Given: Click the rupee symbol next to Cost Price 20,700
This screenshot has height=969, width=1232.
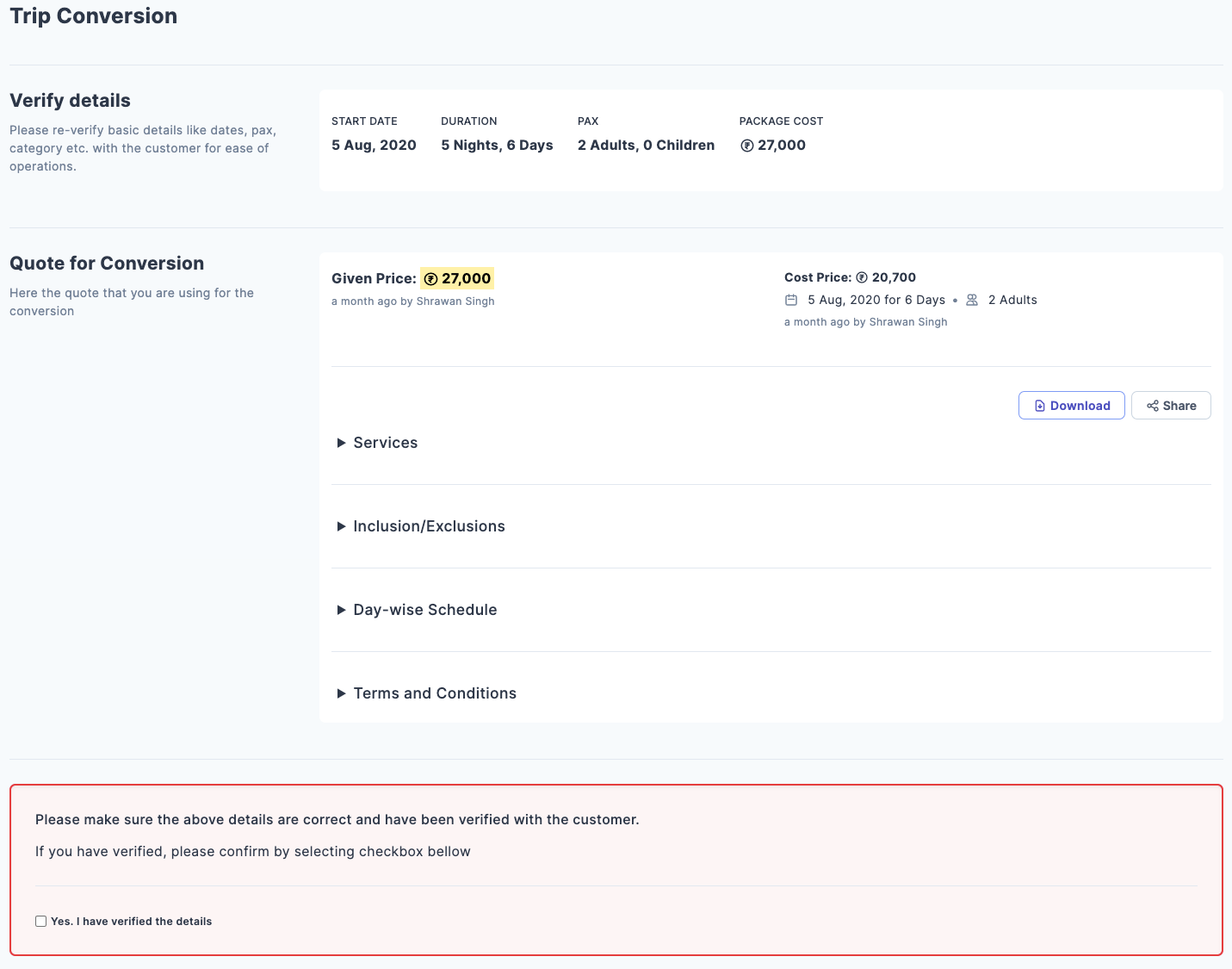Looking at the screenshot, I should click(863, 277).
